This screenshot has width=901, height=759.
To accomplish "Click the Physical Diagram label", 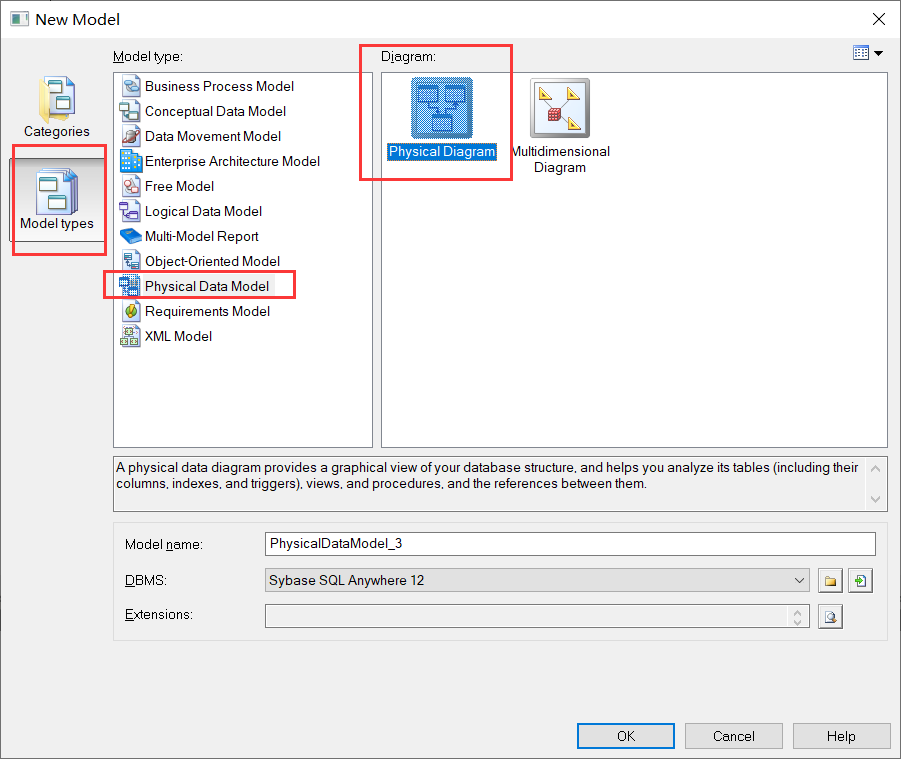I will pos(442,152).
